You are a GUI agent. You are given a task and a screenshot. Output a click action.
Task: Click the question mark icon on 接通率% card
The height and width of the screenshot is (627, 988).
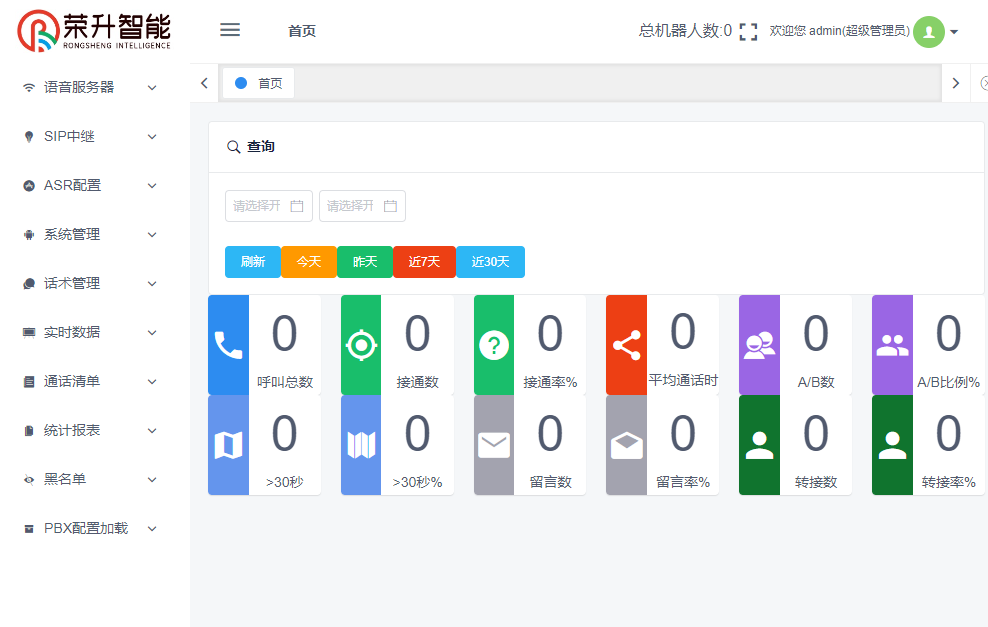[x=494, y=345]
